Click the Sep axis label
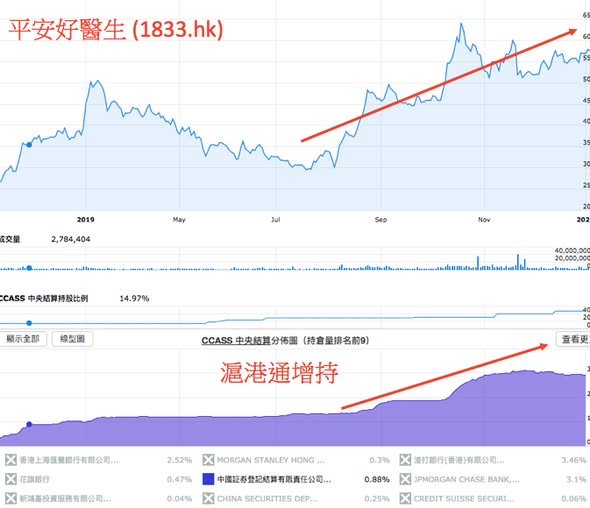 [x=380, y=219]
